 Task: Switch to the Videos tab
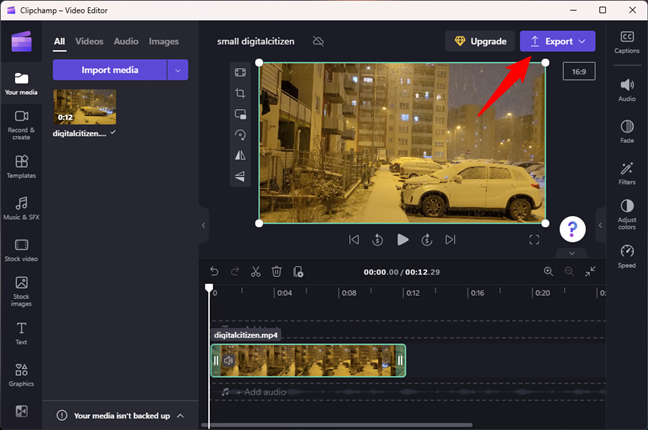tap(89, 41)
